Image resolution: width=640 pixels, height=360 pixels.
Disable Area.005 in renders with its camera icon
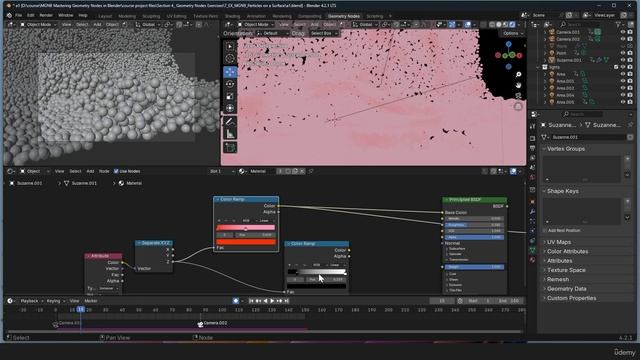tap(630, 102)
